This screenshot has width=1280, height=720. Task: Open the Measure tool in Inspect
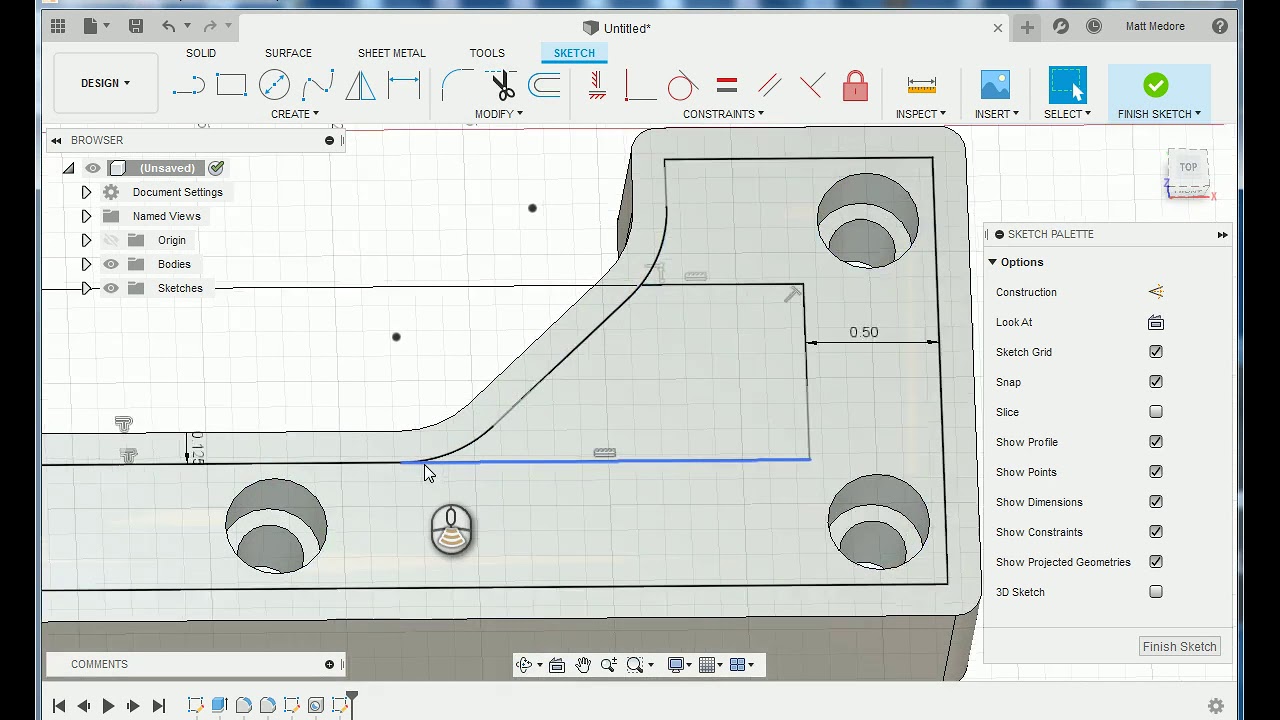[x=921, y=86]
